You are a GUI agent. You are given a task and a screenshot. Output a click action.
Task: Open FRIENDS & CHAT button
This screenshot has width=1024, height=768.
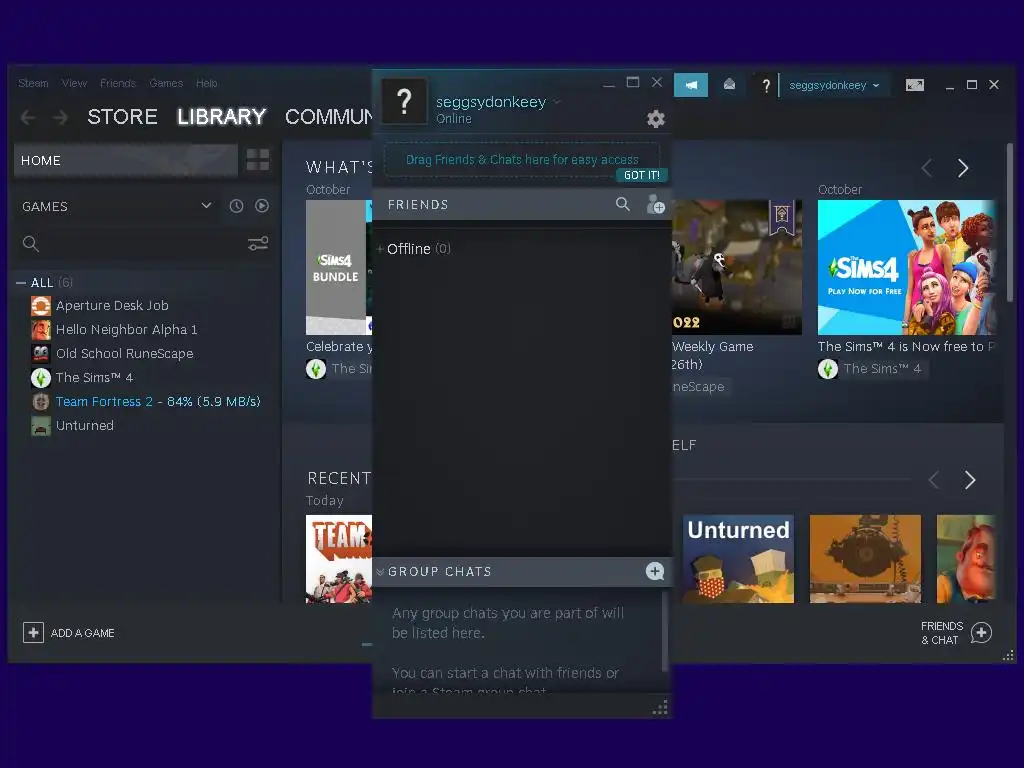[956, 633]
